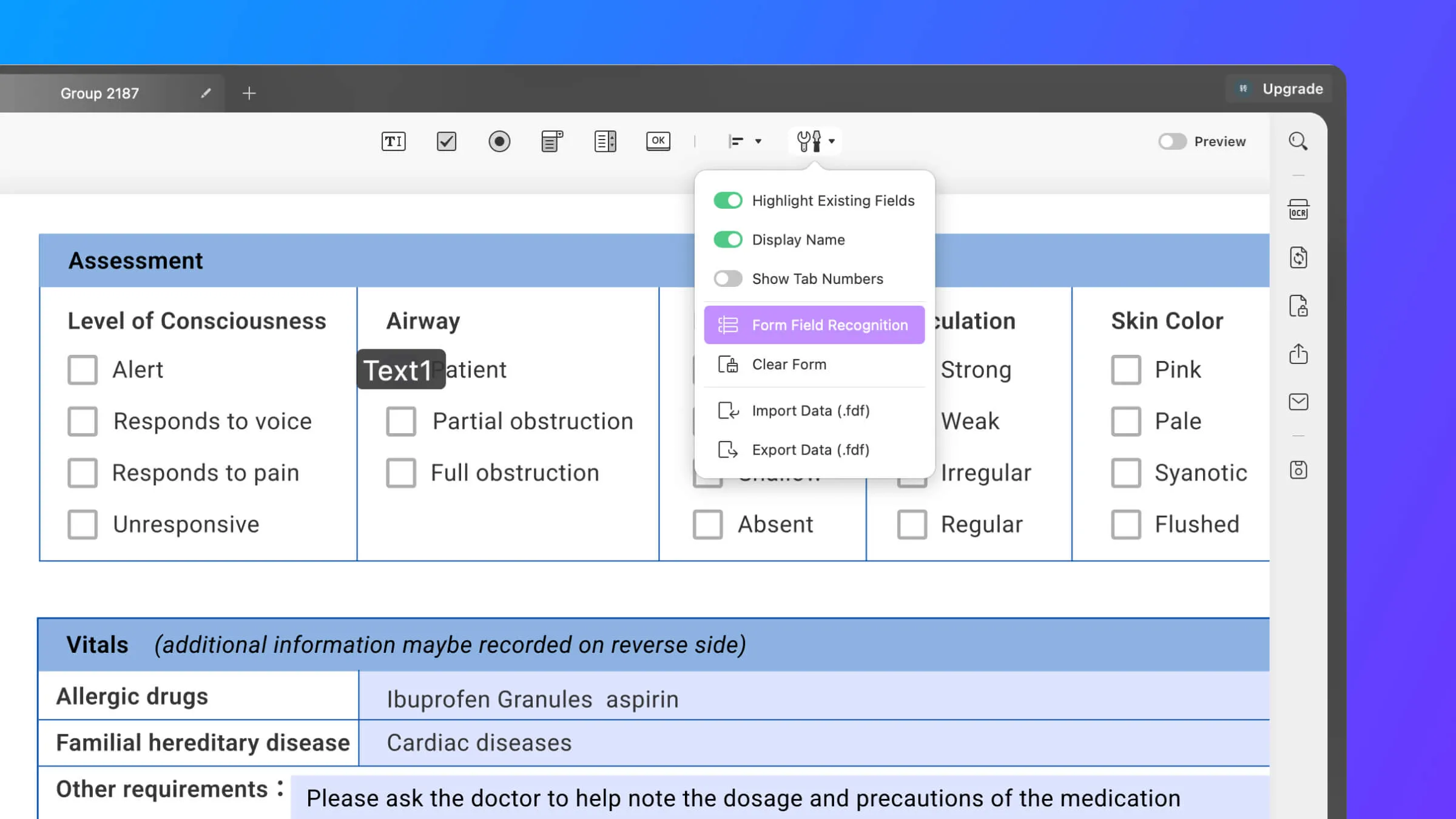Image resolution: width=1456 pixels, height=819 pixels.
Task: Click the search icon in toolbar
Action: click(1297, 141)
